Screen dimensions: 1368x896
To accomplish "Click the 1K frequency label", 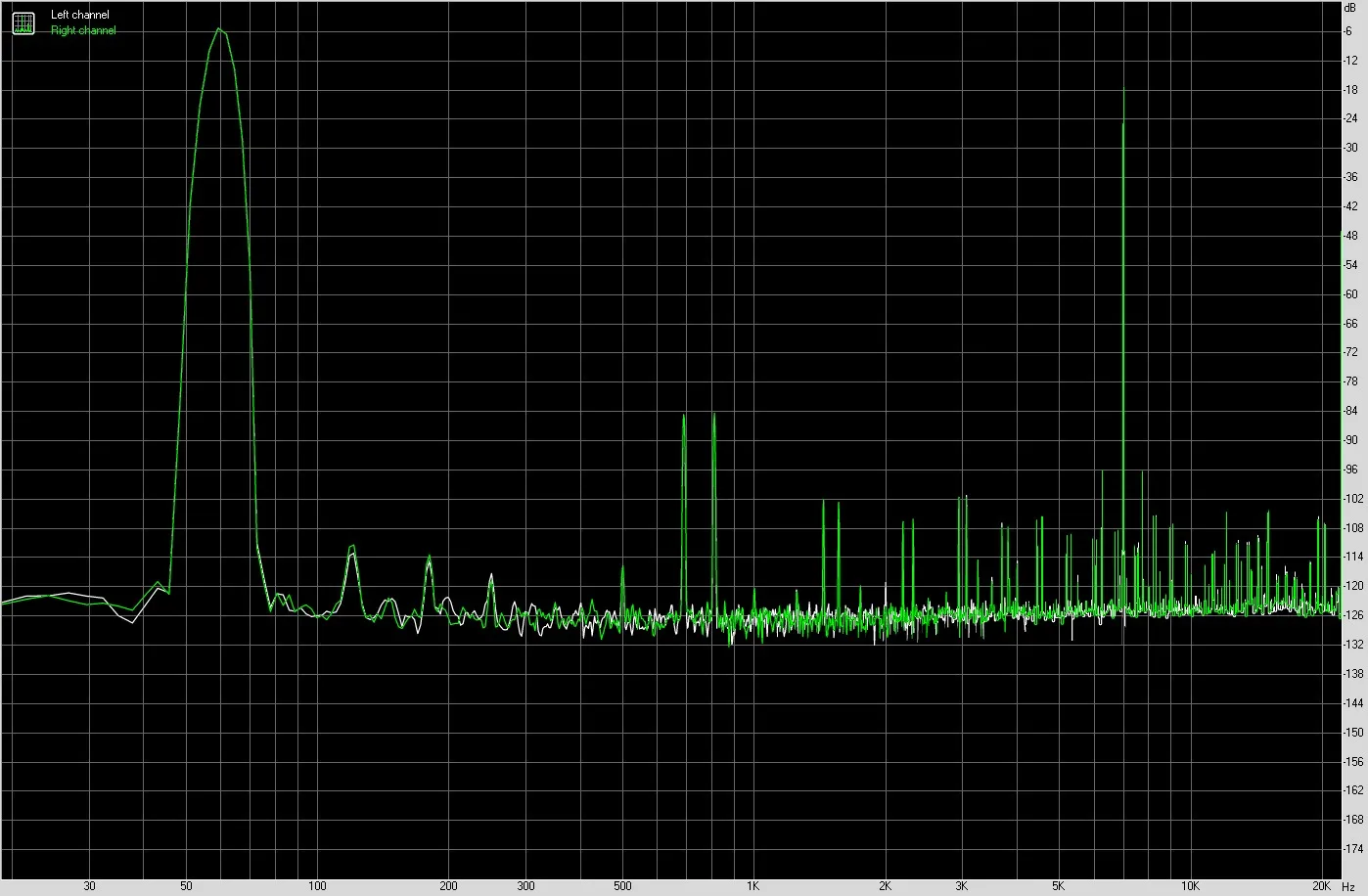I will (752, 886).
